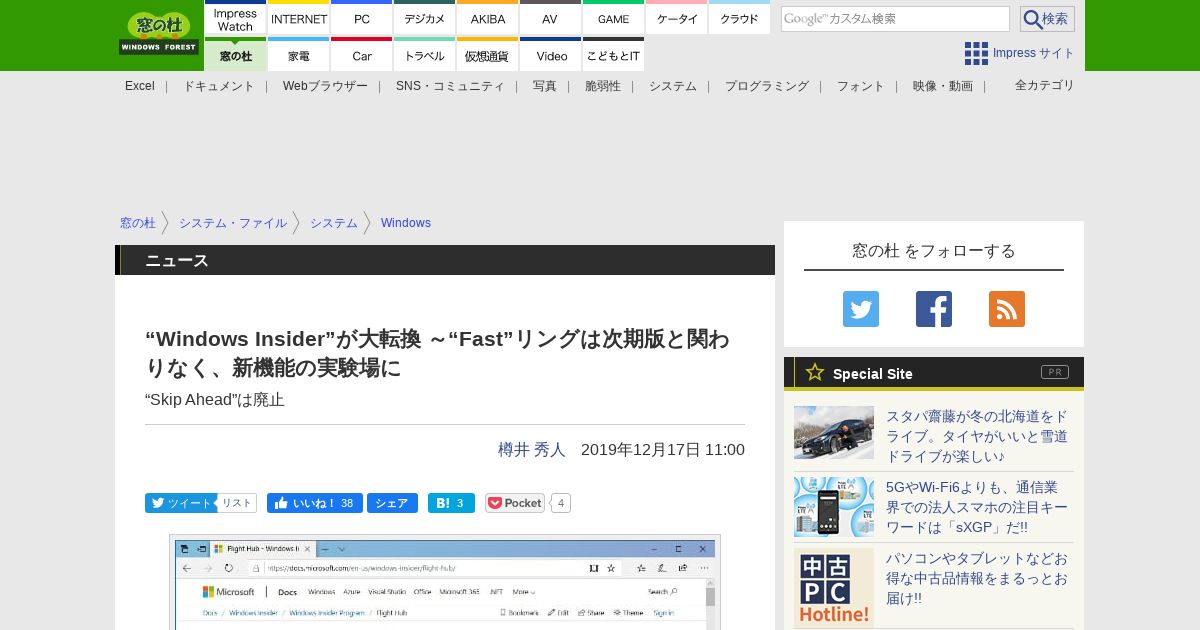Click the ニュース section header
Image resolution: width=1200 pixels, height=630 pixels.
tap(445, 260)
